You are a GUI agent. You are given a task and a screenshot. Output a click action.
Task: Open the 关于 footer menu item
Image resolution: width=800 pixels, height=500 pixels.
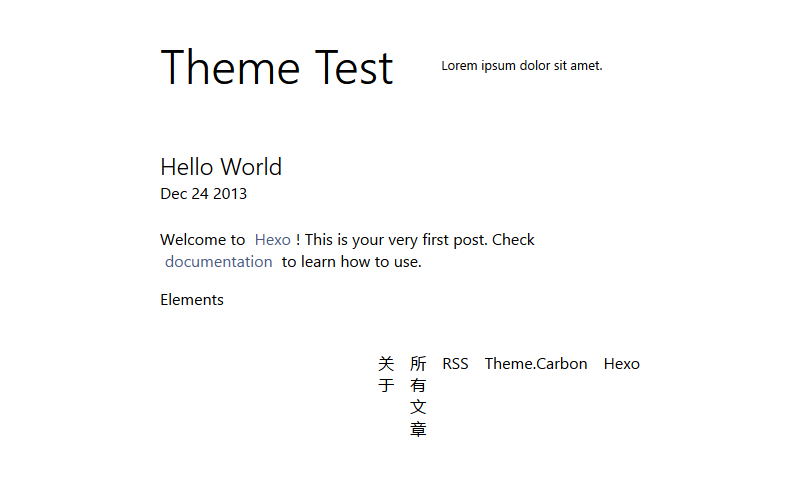tap(386, 374)
